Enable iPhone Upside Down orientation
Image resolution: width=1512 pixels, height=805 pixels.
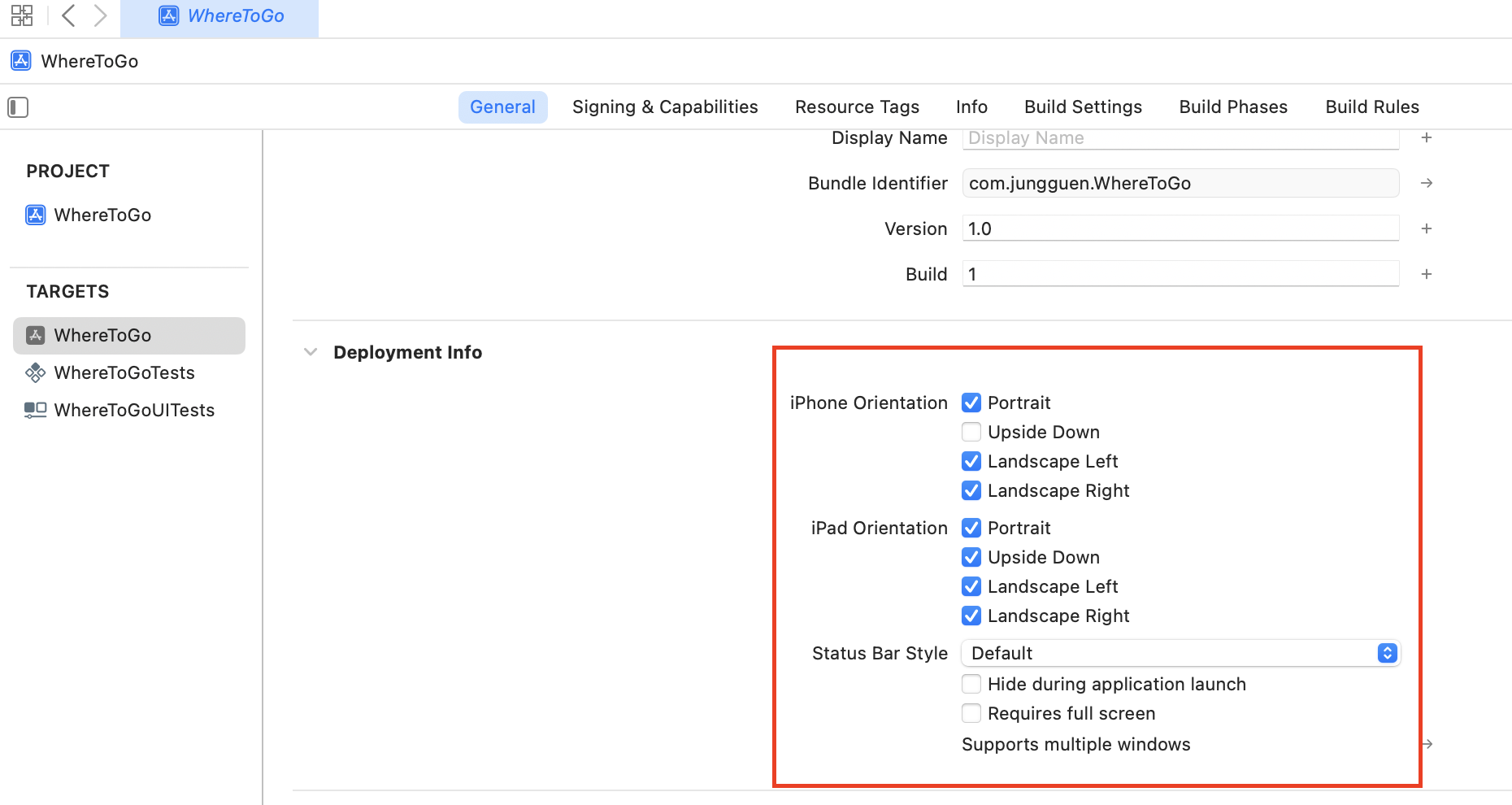click(971, 432)
